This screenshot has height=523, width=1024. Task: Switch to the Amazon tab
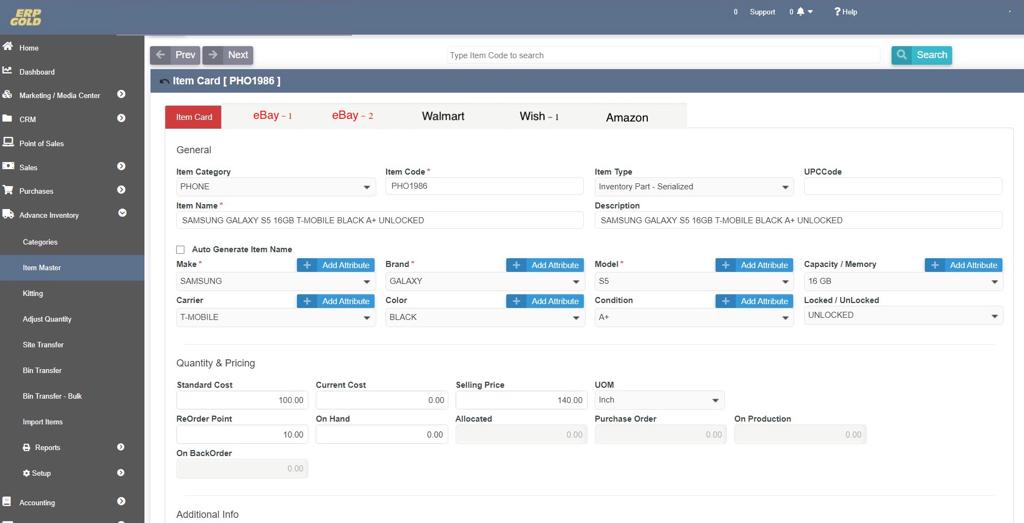627,118
